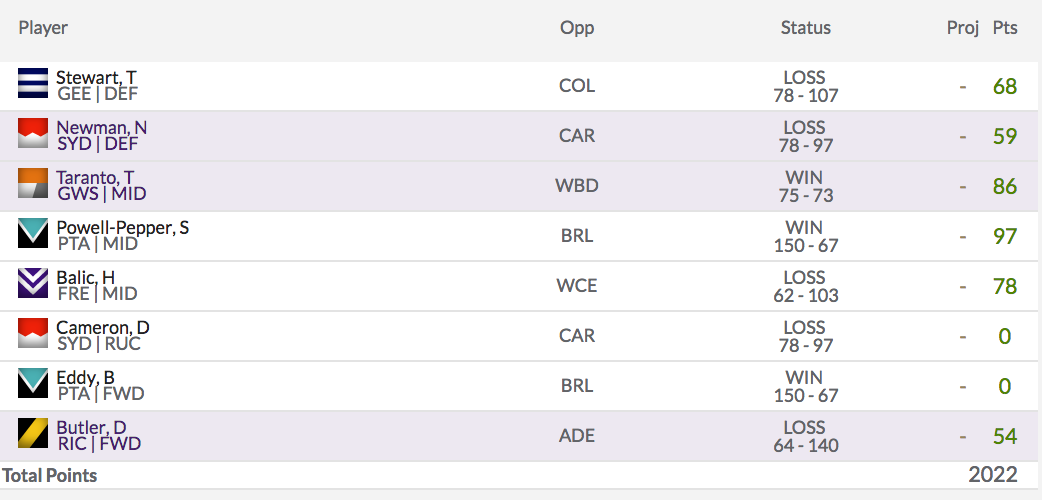The width and height of the screenshot is (1042, 500).
Task: Open Butler, D player link
Action: [91, 428]
